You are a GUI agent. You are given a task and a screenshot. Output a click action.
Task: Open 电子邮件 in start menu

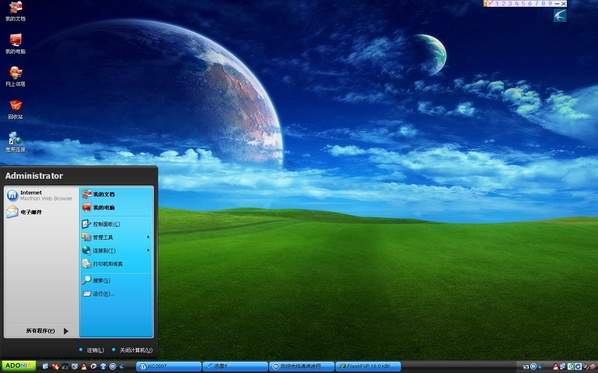click(24, 212)
